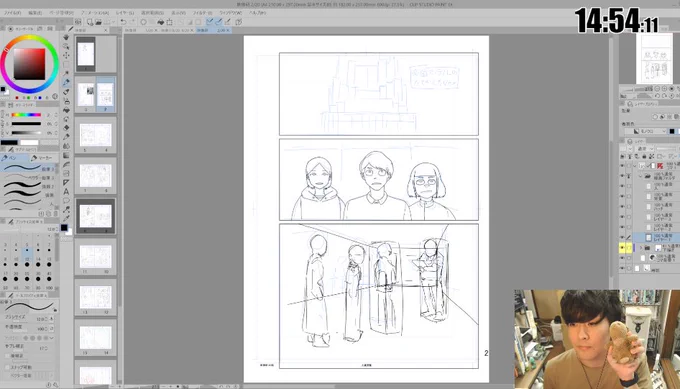Click the Navigator zoom-in icon

(664, 89)
